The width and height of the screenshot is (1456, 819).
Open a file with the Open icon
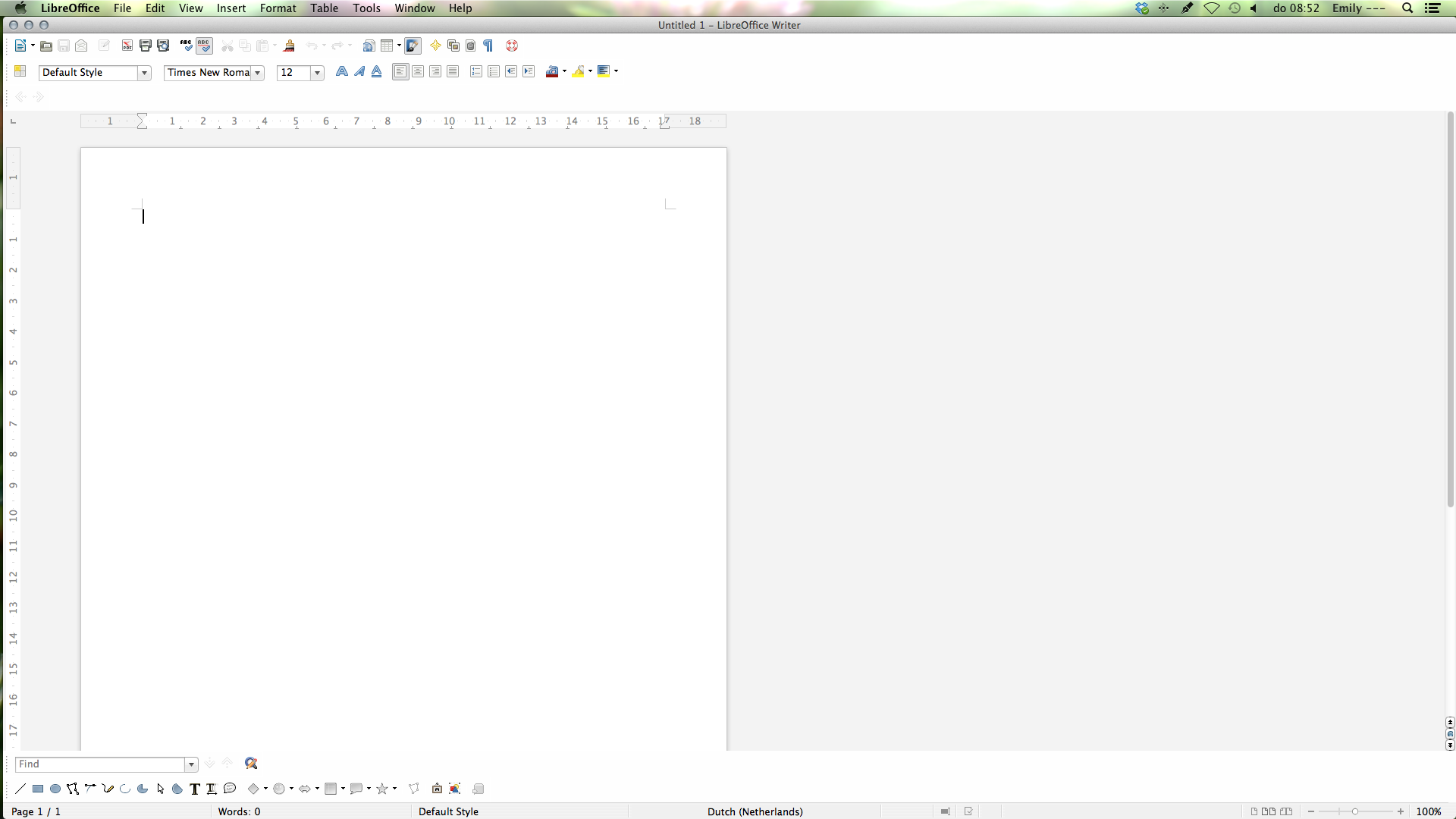46,46
